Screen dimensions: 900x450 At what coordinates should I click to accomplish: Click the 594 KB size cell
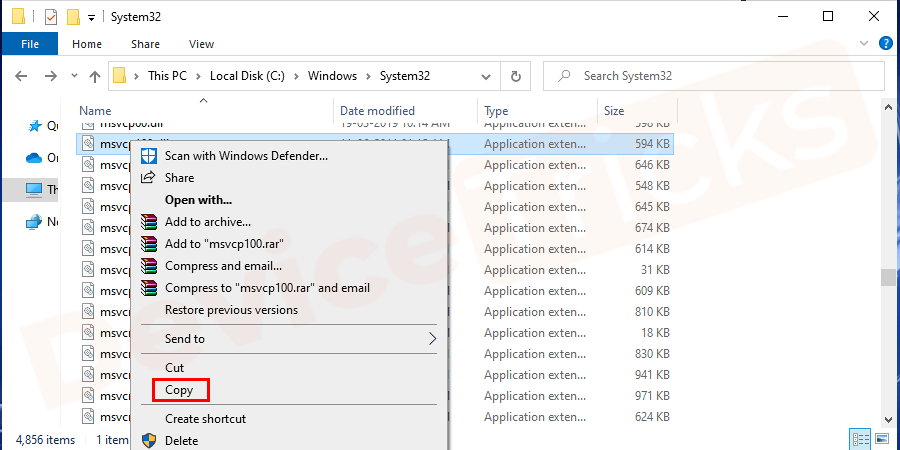[x=652, y=145]
